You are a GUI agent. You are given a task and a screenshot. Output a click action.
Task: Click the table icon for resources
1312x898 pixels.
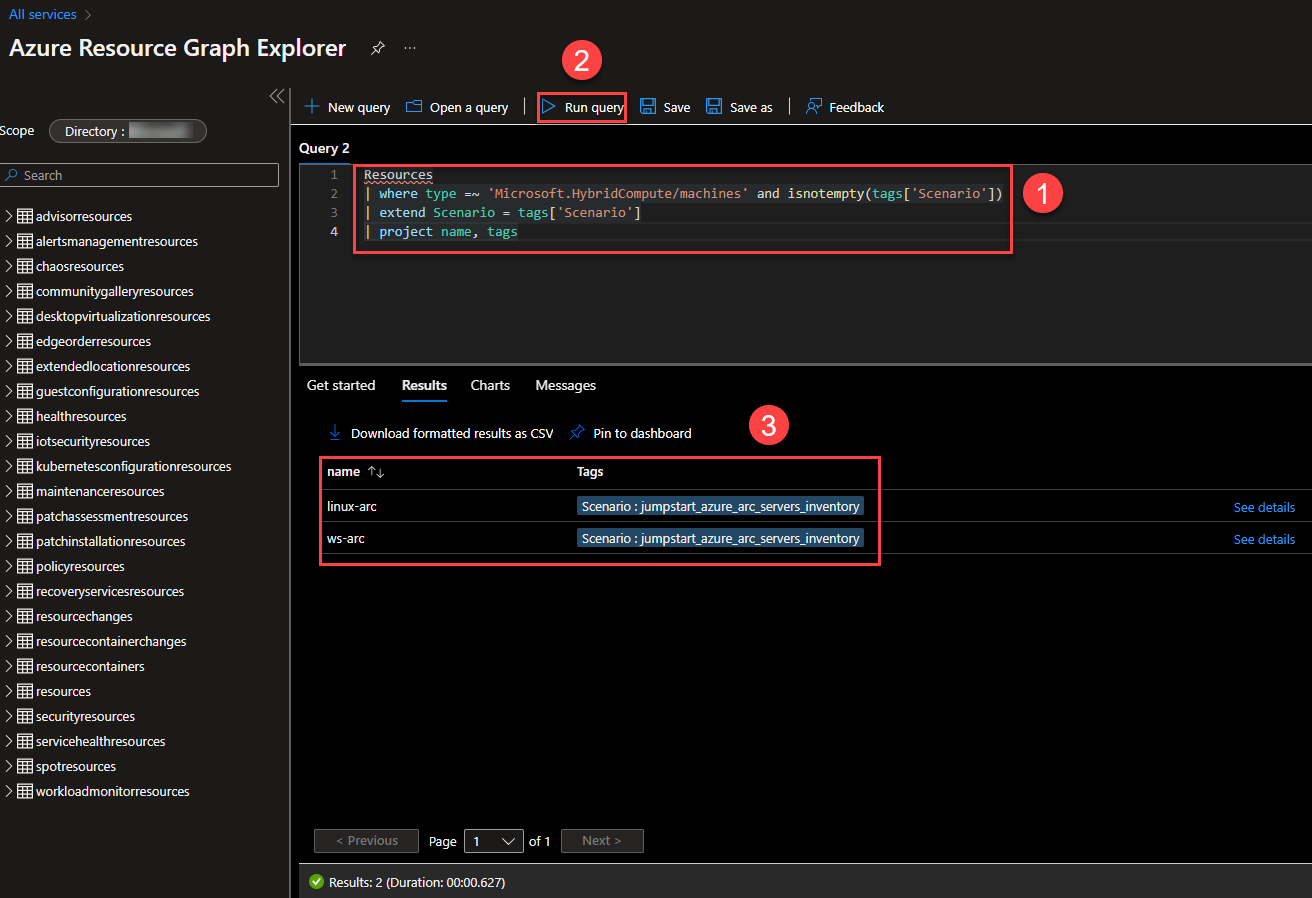point(25,691)
